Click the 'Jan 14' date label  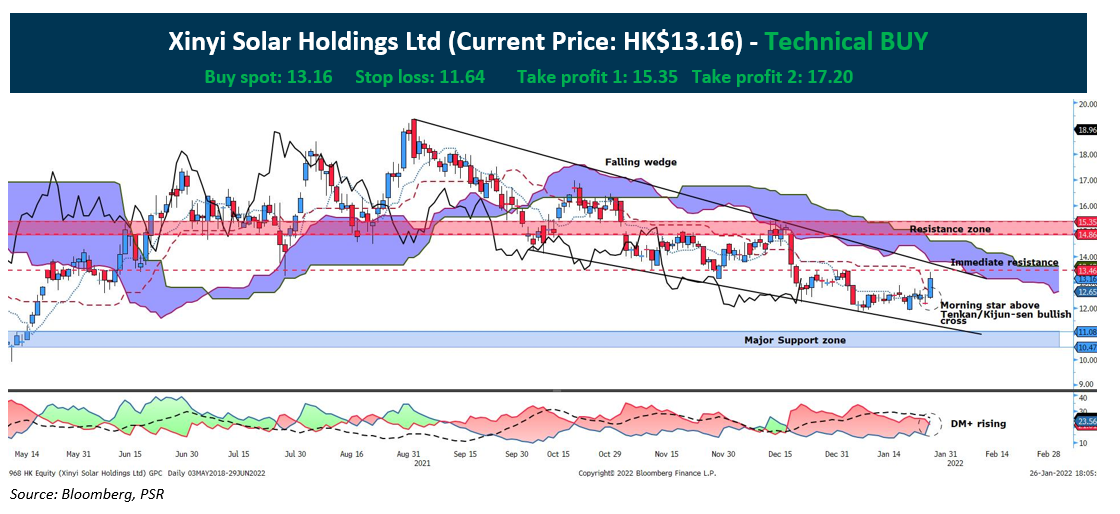pos(889,454)
